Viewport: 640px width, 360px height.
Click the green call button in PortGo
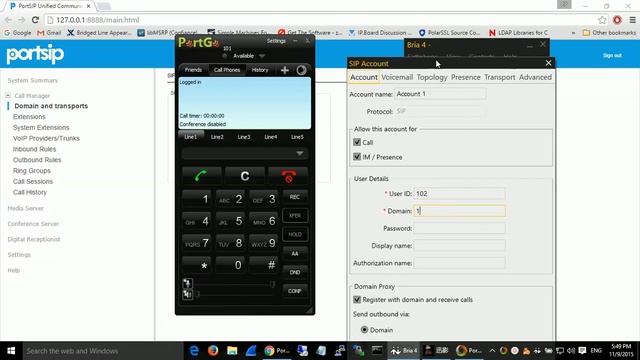tap(202, 176)
